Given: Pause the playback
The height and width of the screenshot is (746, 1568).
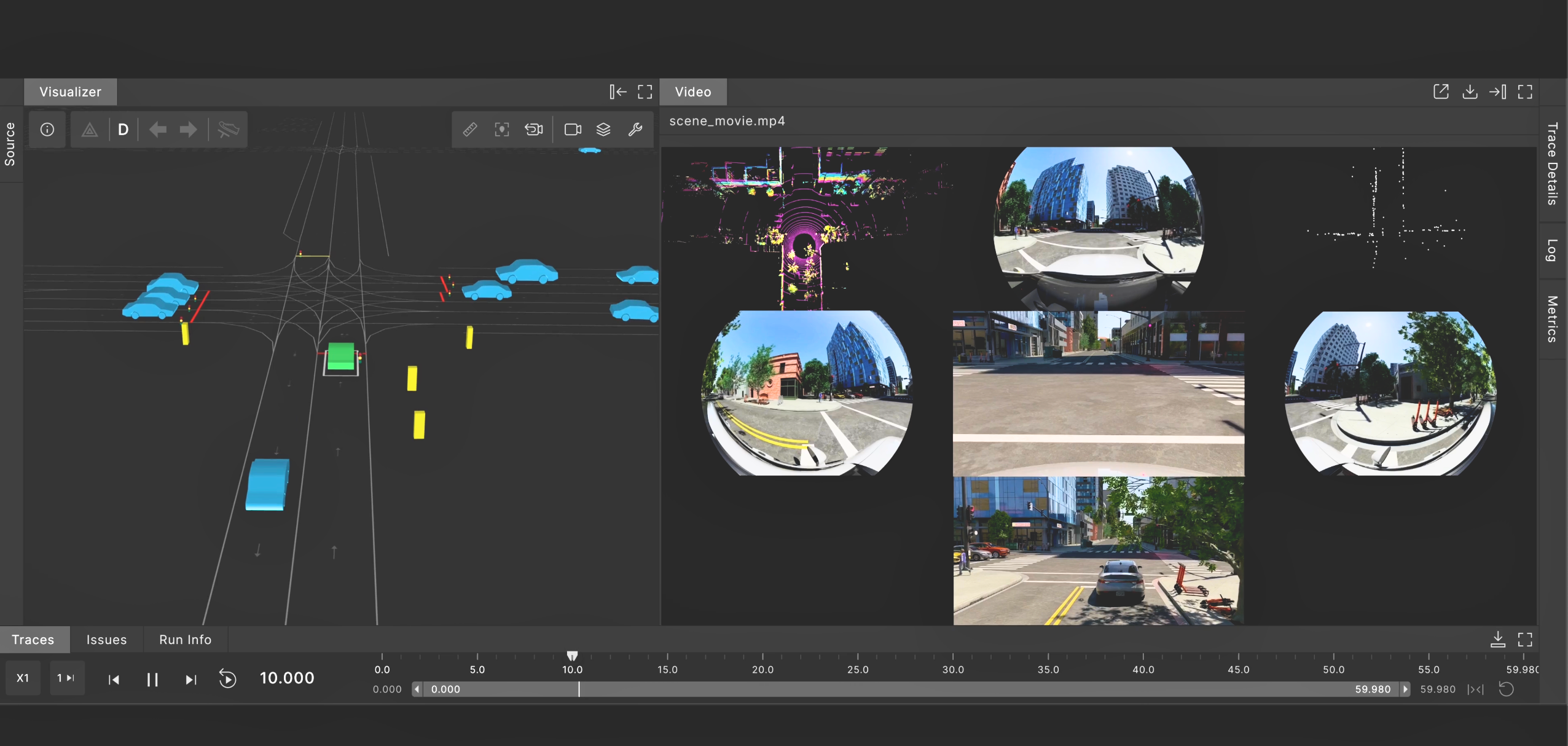Looking at the screenshot, I should point(152,679).
